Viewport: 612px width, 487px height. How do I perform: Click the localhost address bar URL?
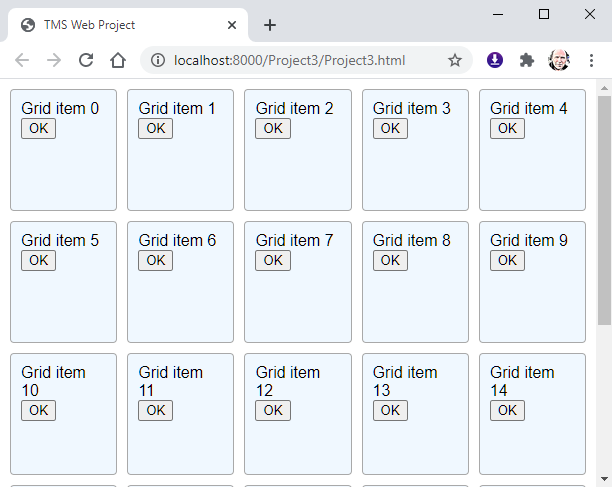pyautogui.click(x=290, y=60)
